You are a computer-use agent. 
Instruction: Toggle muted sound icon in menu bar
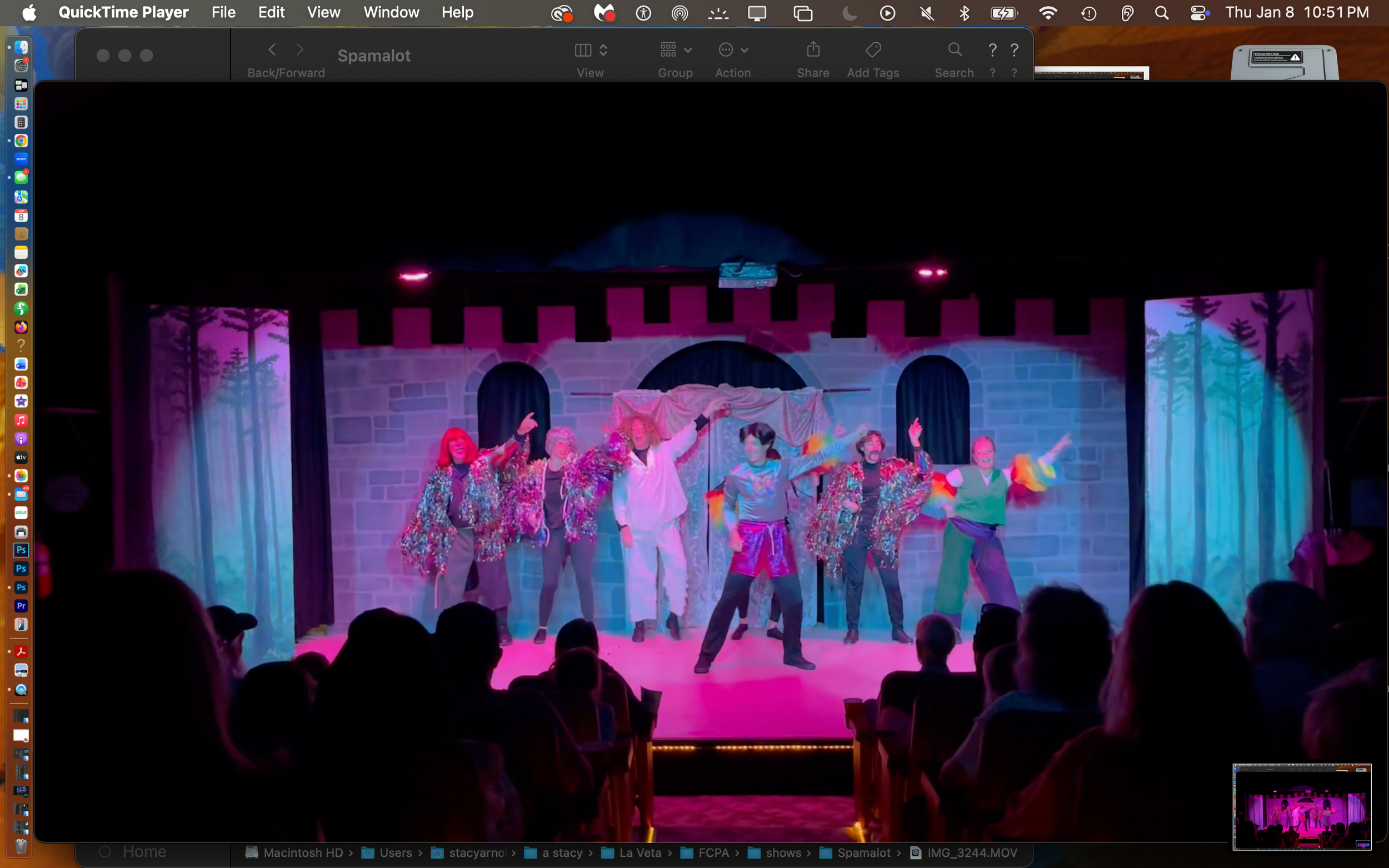(x=926, y=13)
